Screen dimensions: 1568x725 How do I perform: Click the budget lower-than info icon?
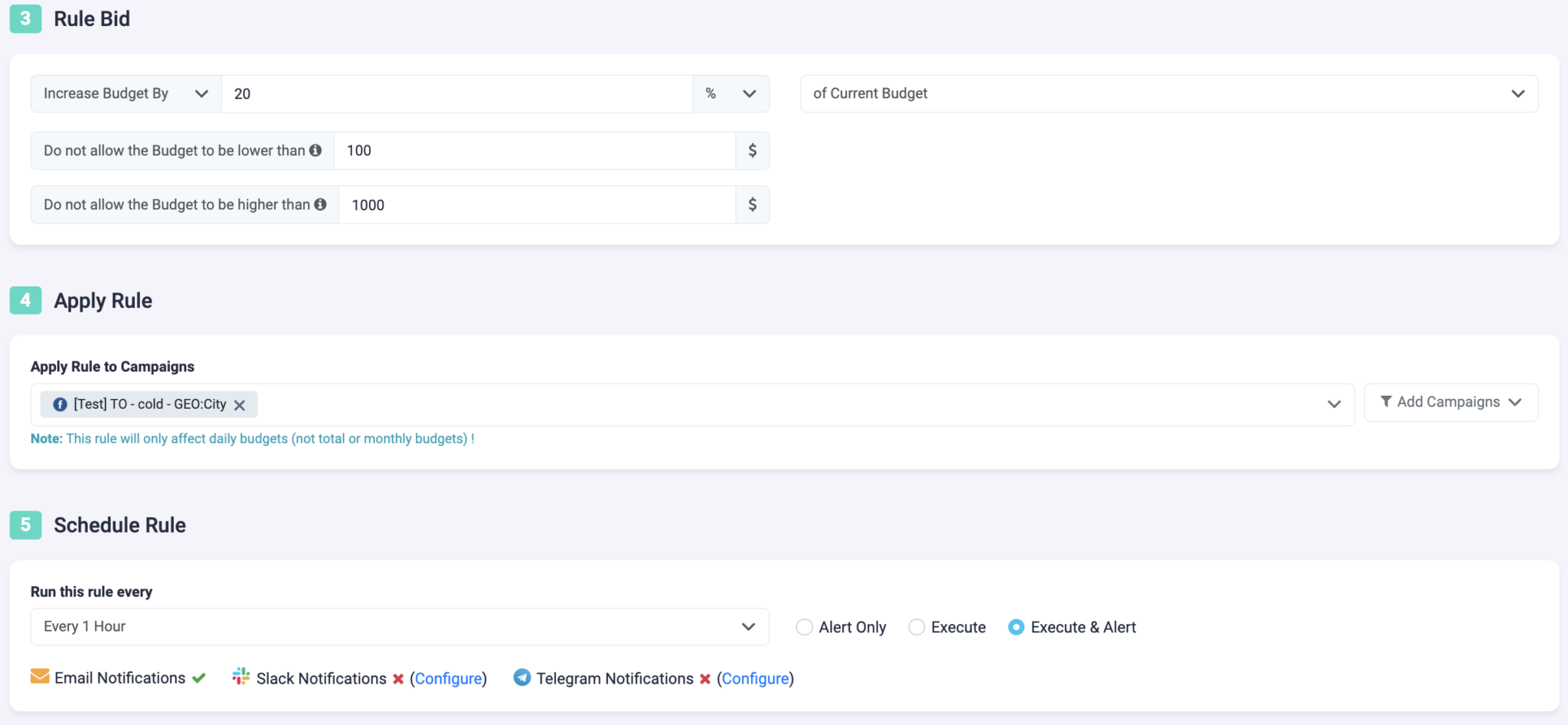tap(316, 150)
